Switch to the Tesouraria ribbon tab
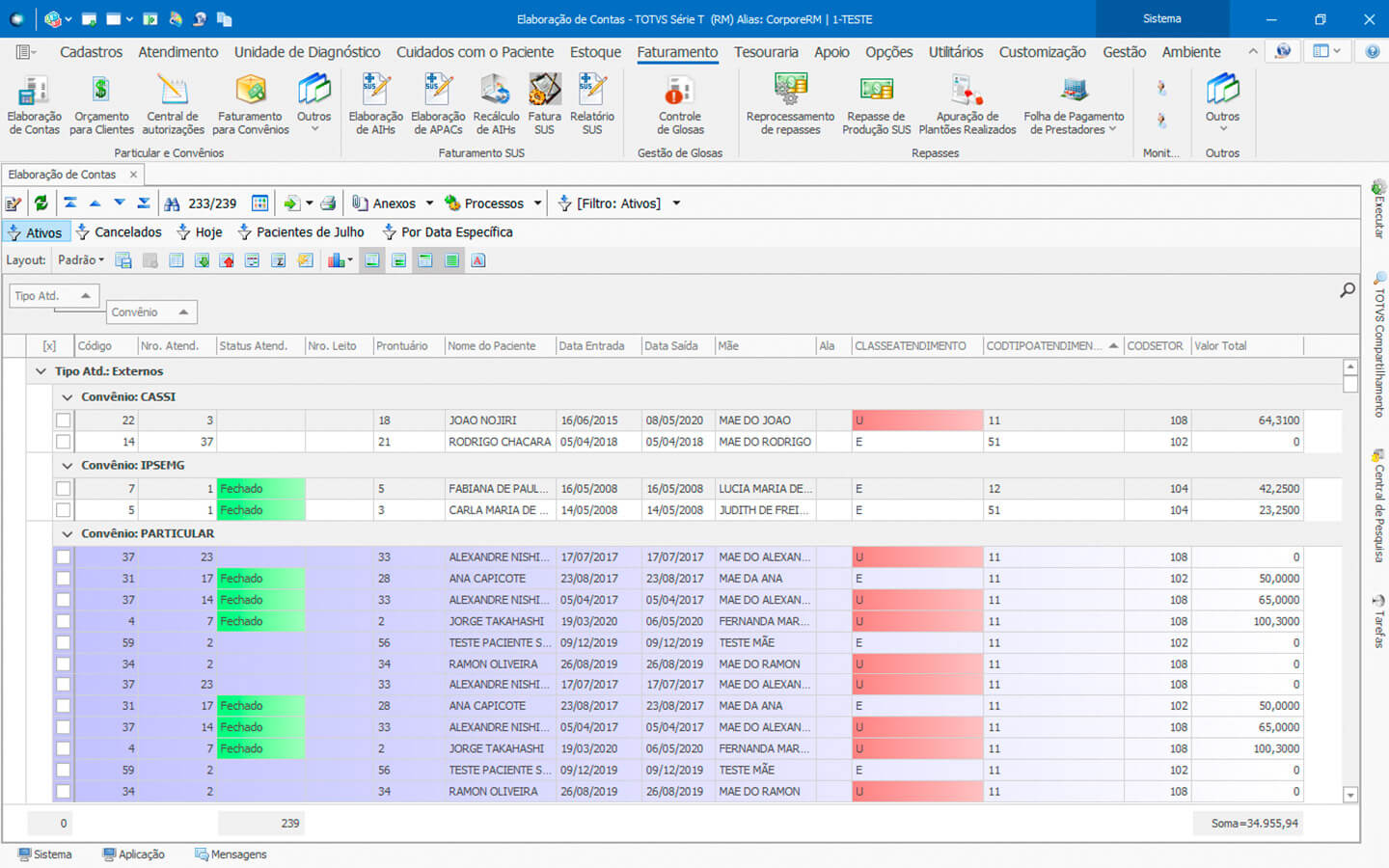Image resolution: width=1389 pixels, height=868 pixels. (x=765, y=52)
